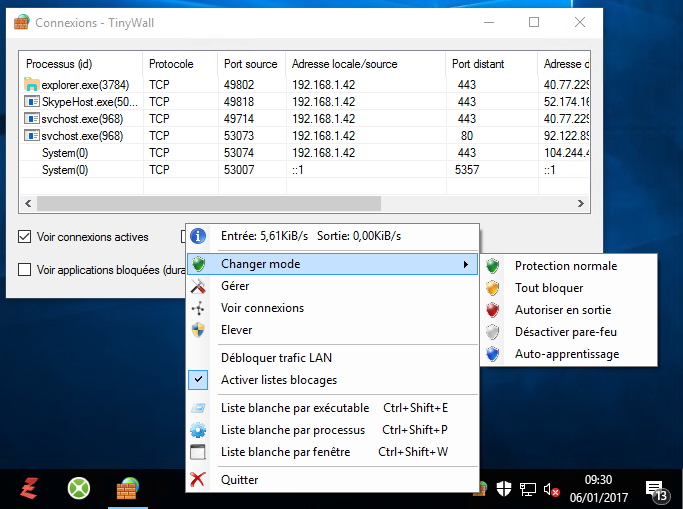This screenshot has width=683, height=509.
Task: Click the blue info icon at menu top
Action: pyautogui.click(x=198, y=236)
